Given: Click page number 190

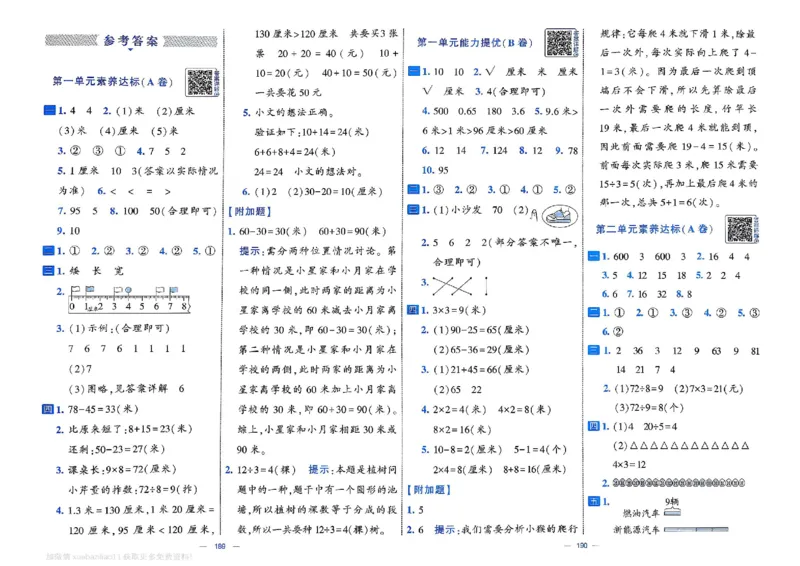Looking at the screenshot, I should tap(582, 546).
